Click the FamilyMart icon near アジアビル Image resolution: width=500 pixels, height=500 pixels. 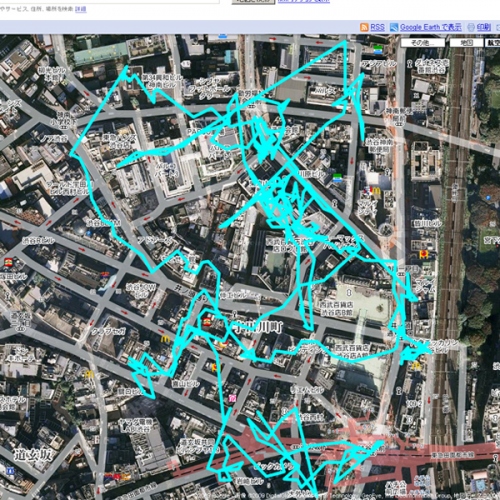tap(378, 49)
